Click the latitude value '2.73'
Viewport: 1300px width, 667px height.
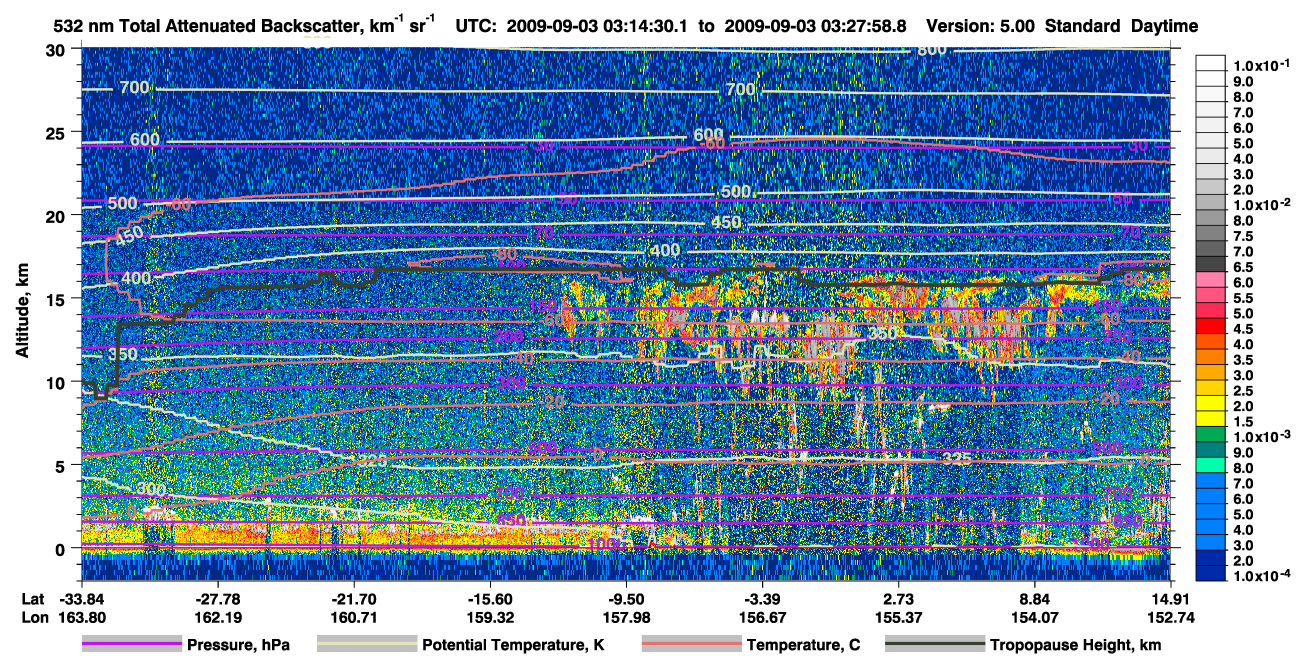coord(899,597)
